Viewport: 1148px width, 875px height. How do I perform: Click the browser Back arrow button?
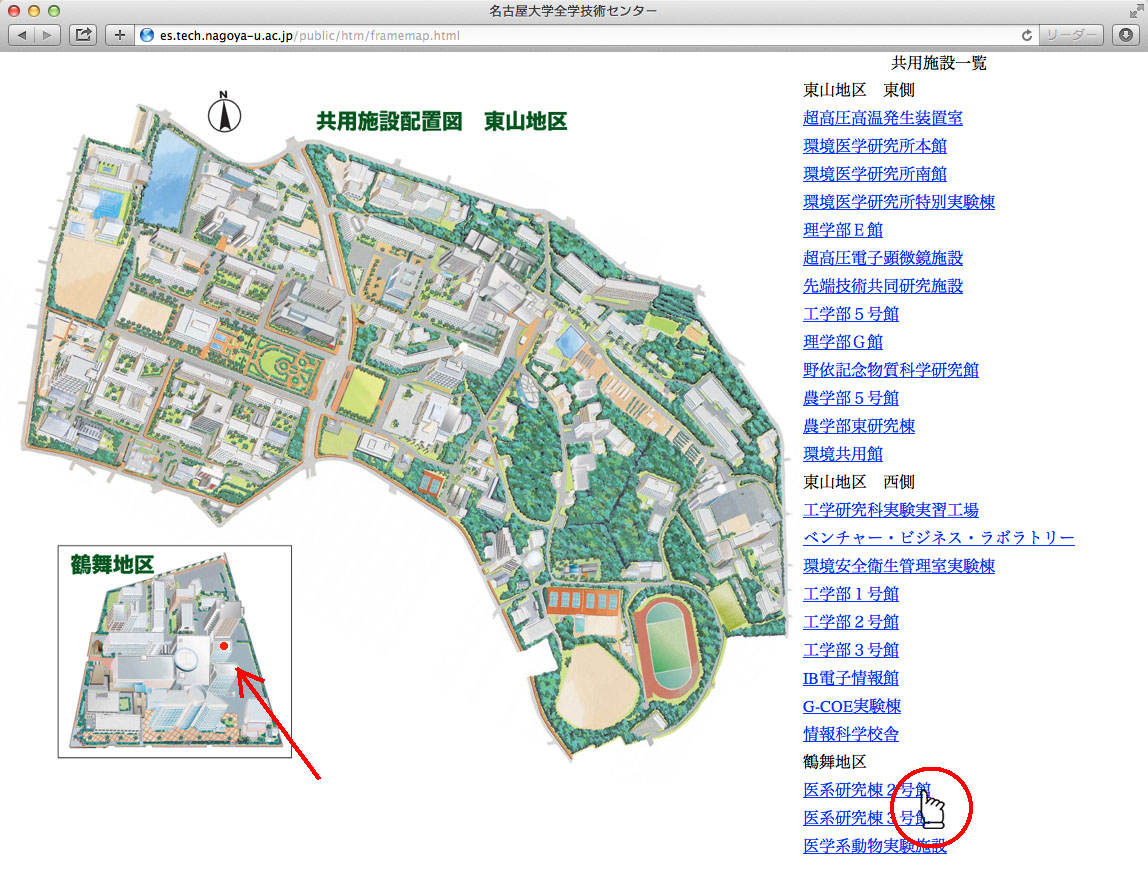(22, 35)
